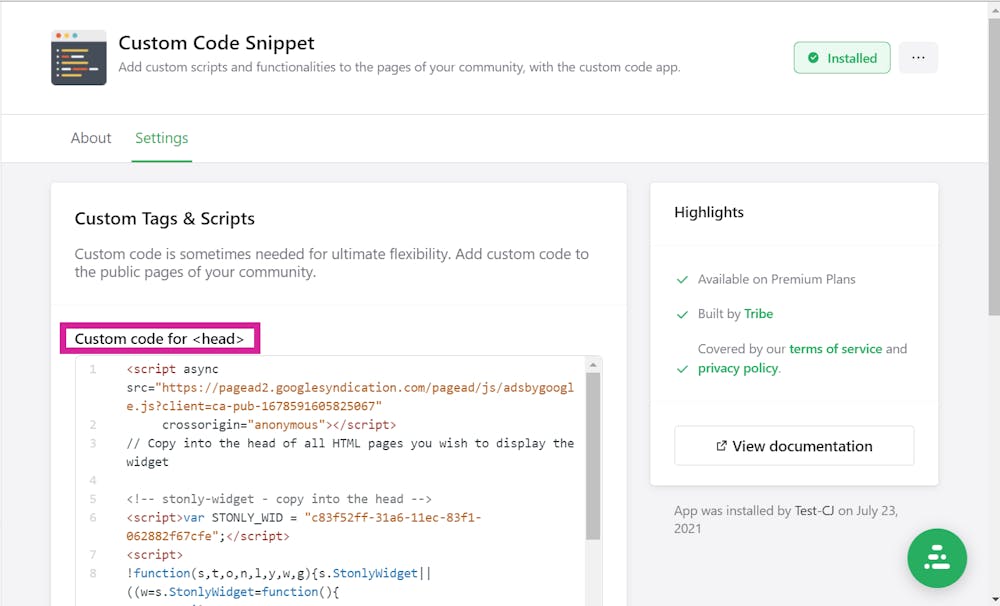1000x606 pixels.
Task: Open the privacy policy link
Action: click(738, 368)
